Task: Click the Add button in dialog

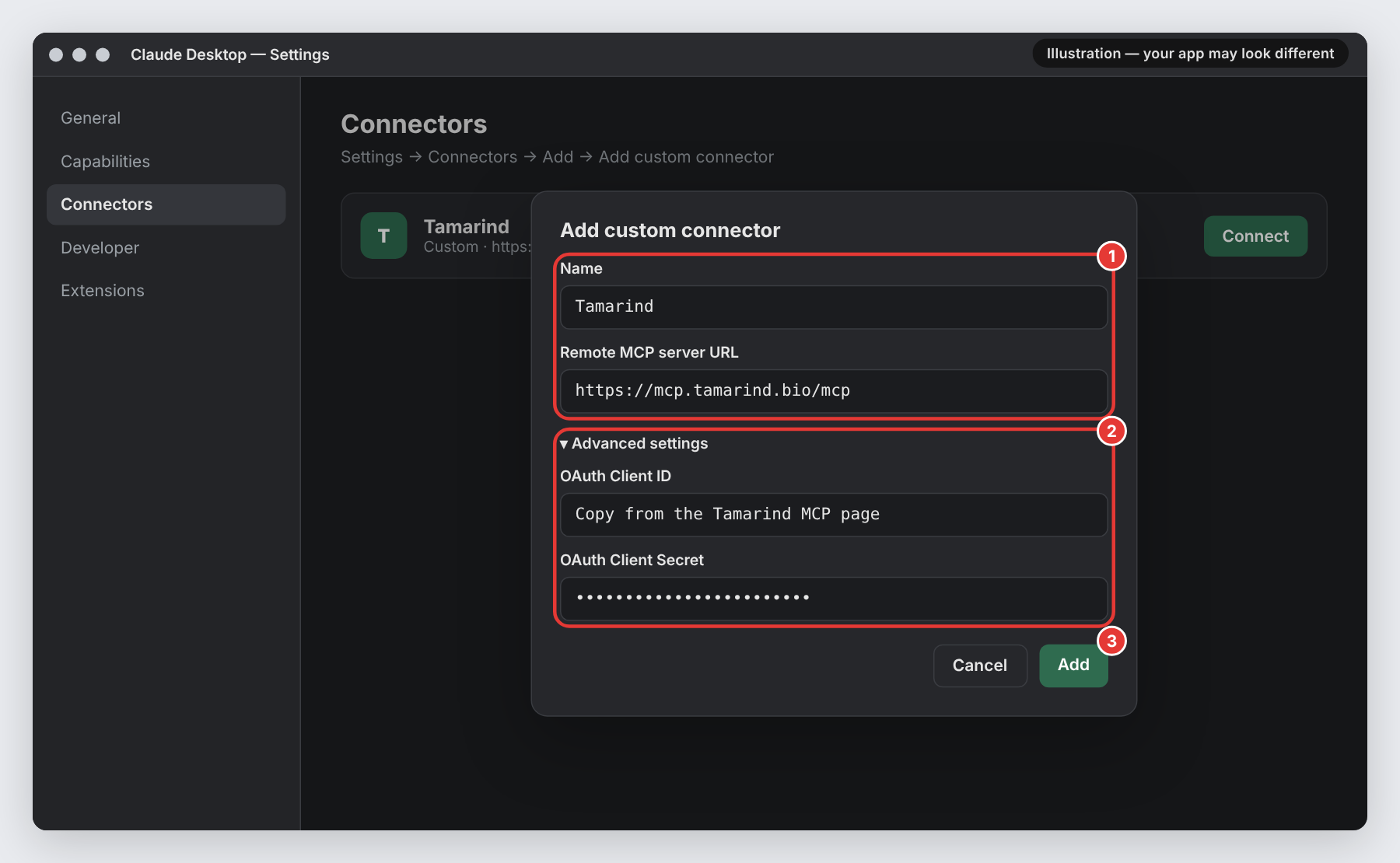Action: (x=1073, y=665)
